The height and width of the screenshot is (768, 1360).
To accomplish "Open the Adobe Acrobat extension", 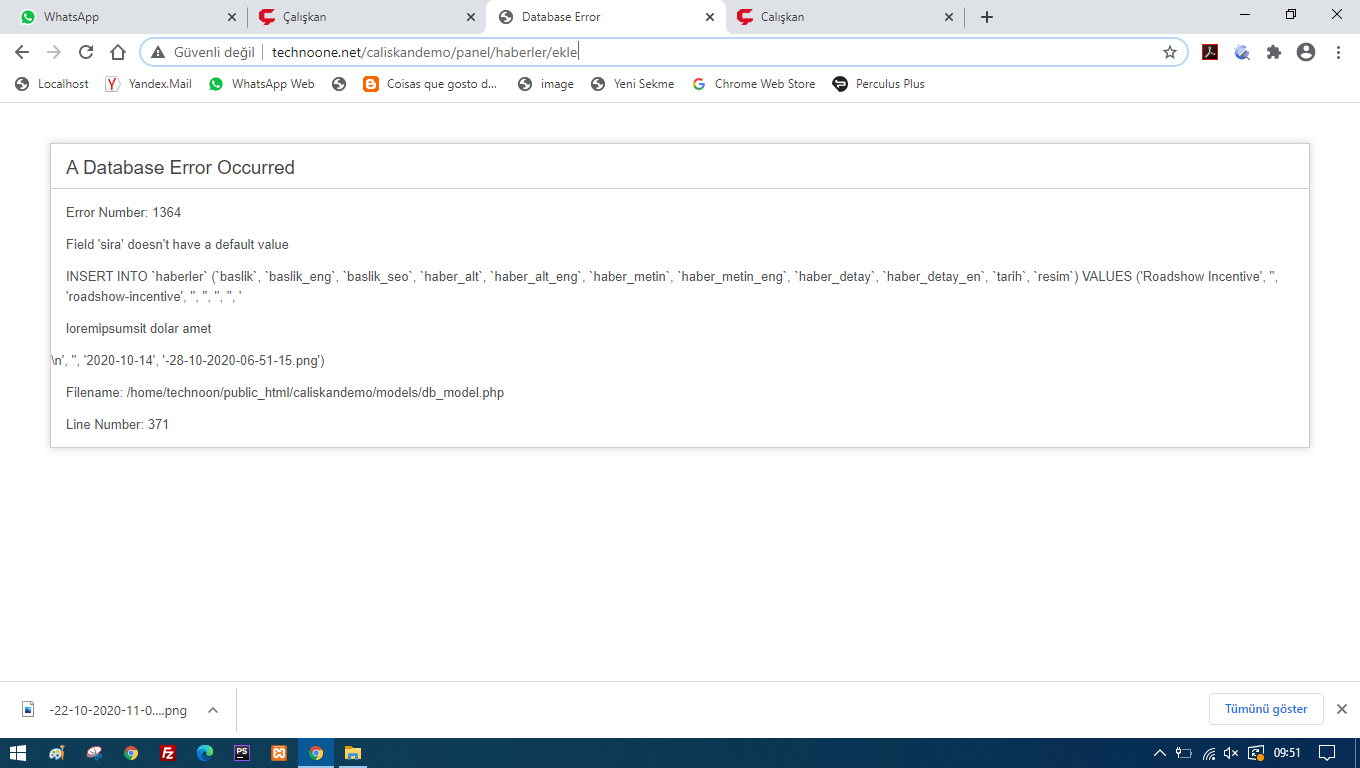I will pyautogui.click(x=1209, y=52).
